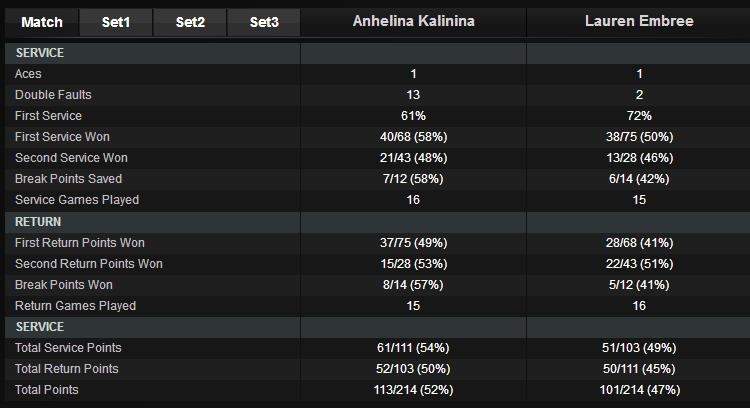Click the Break Points Won label
Screen dimensions: 750x408
(x=64, y=285)
